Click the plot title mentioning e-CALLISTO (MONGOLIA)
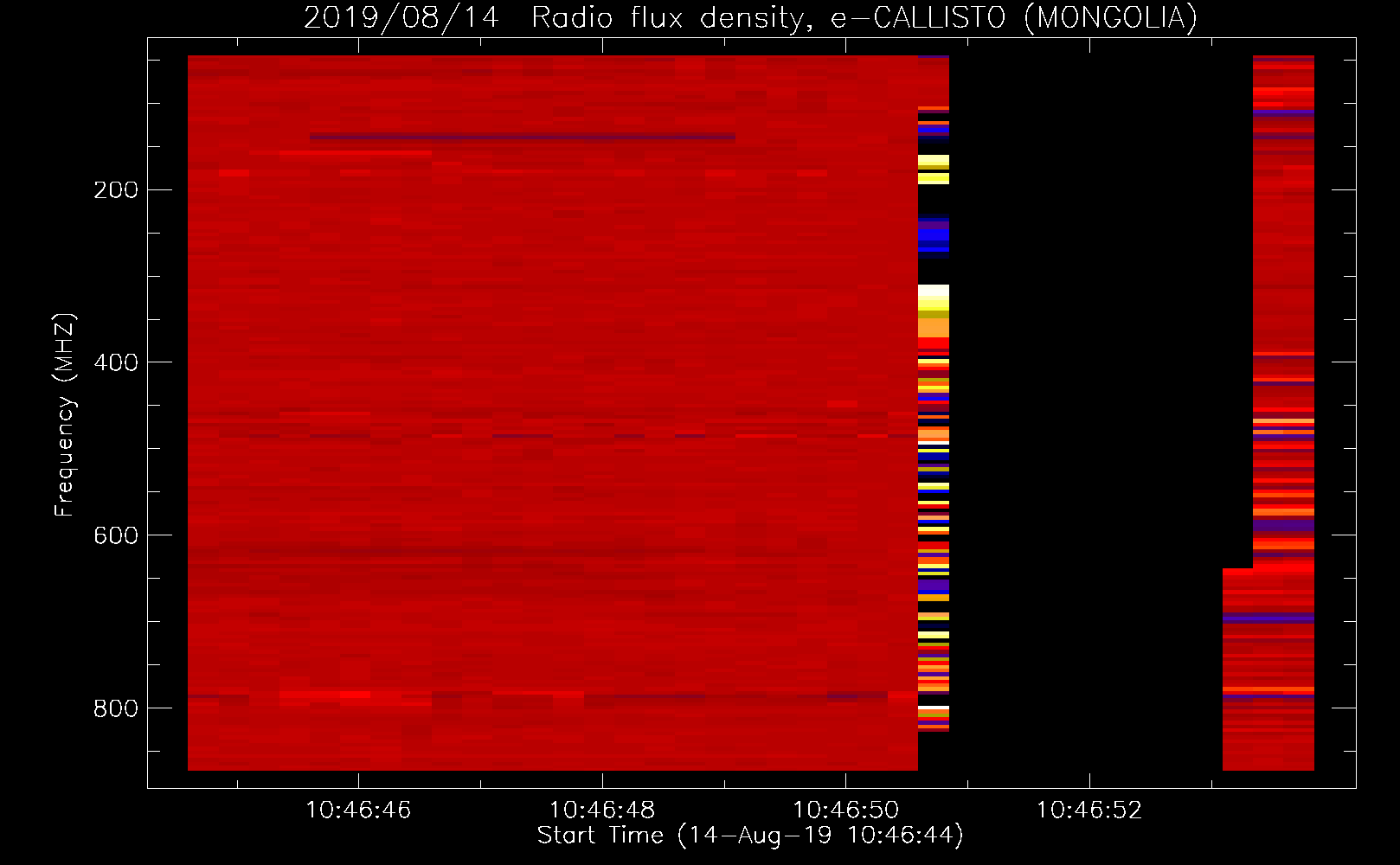 click(750, 17)
